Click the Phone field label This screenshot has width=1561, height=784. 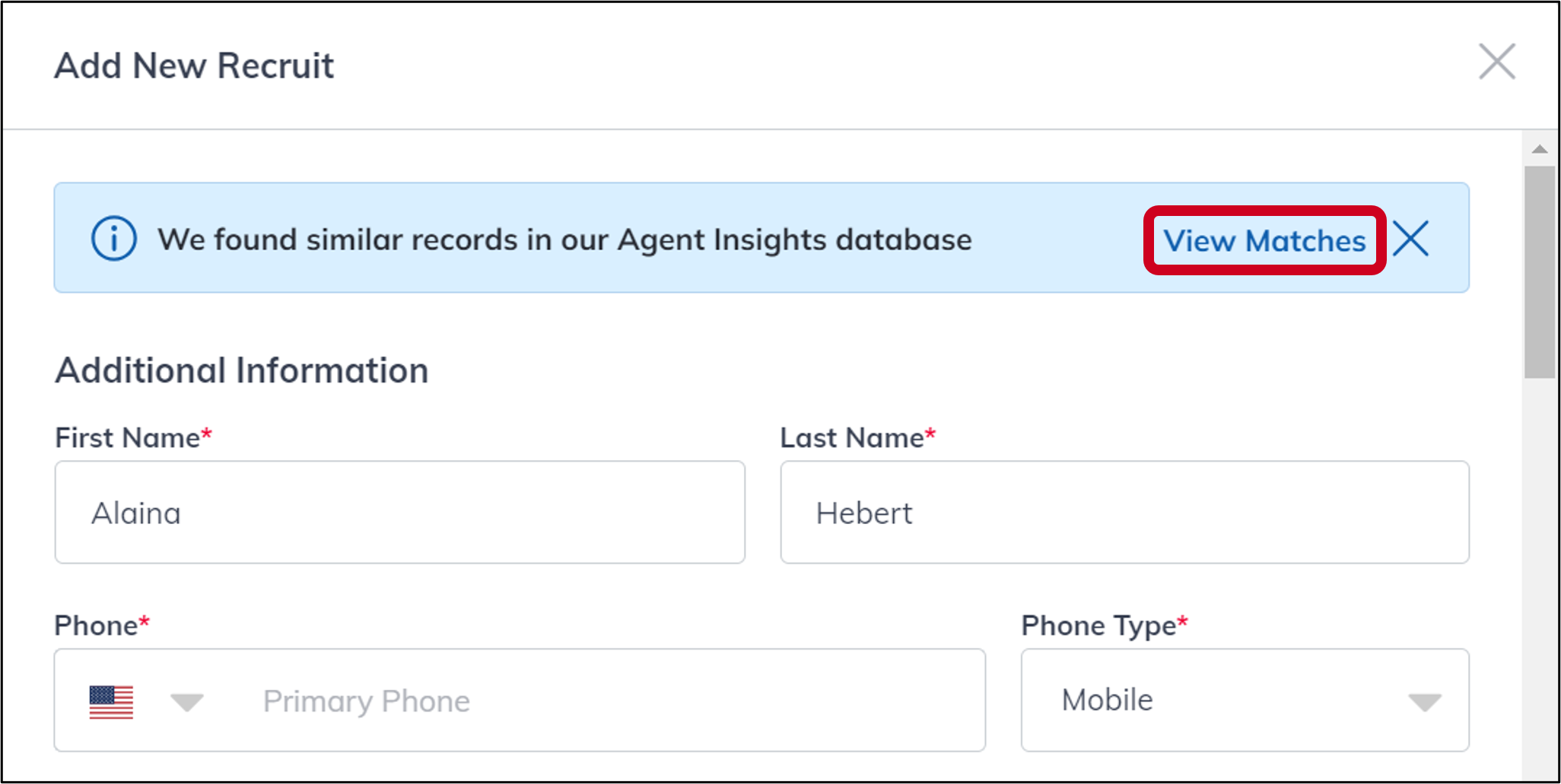point(97,626)
